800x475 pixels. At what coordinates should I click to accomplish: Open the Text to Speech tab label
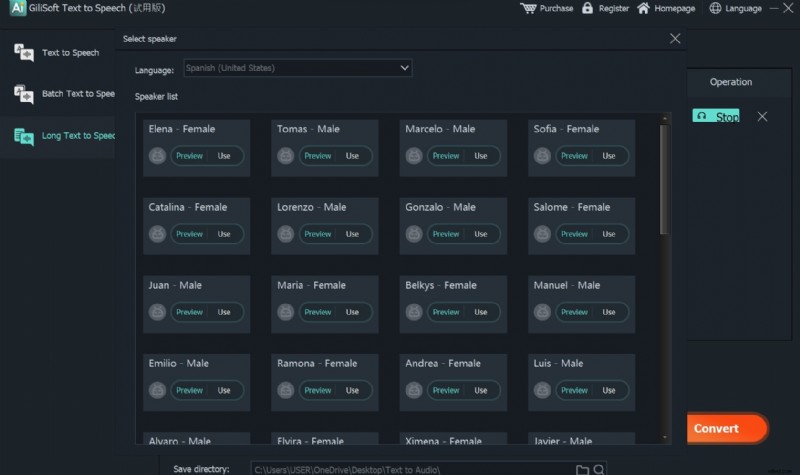(x=70, y=53)
